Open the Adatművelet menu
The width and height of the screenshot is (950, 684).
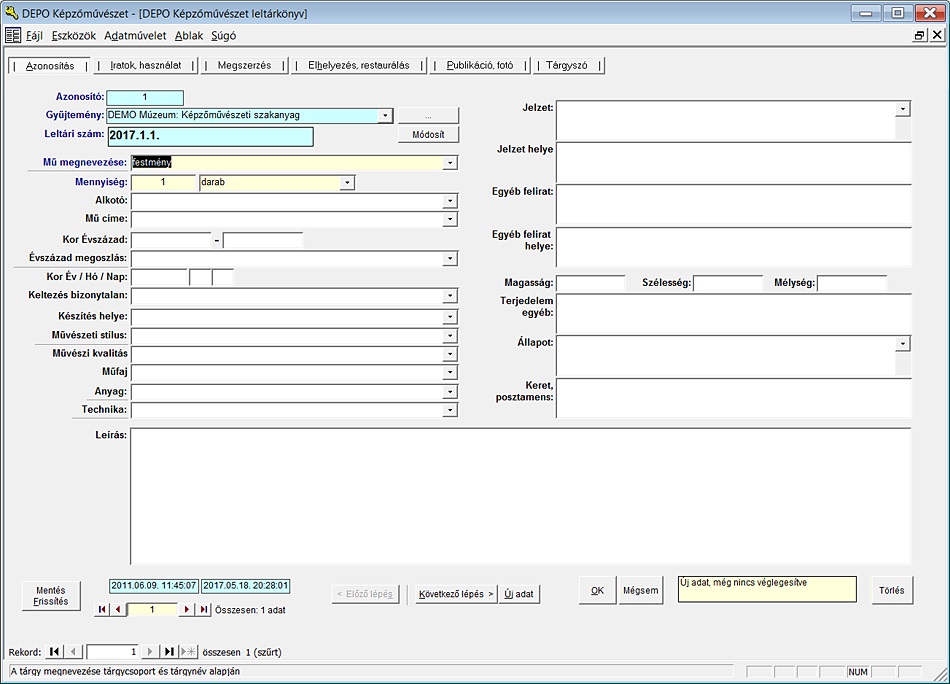click(x=135, y=35)
